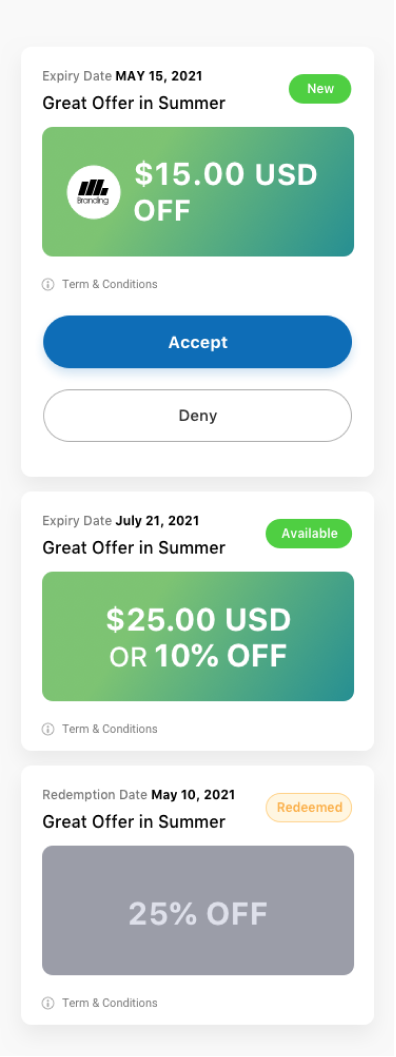Click the July 21, 2021 expiry date
This screenshot has width=396, height=1057.
coord(157,520)
